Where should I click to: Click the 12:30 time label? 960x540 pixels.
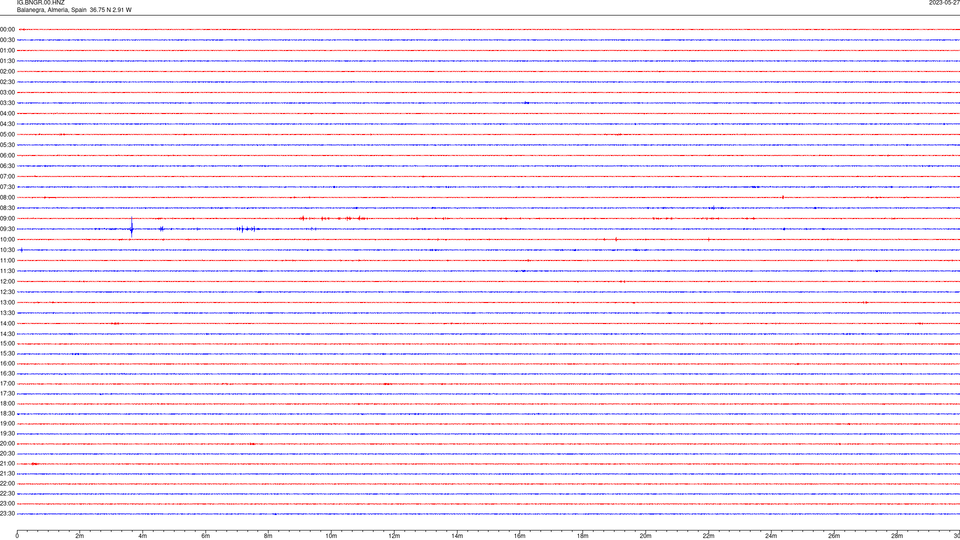(x=7, y=292)
